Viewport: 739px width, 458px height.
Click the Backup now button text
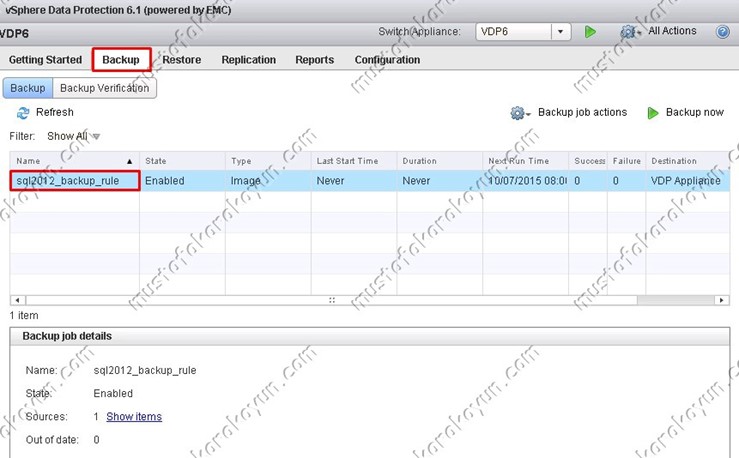695,112
